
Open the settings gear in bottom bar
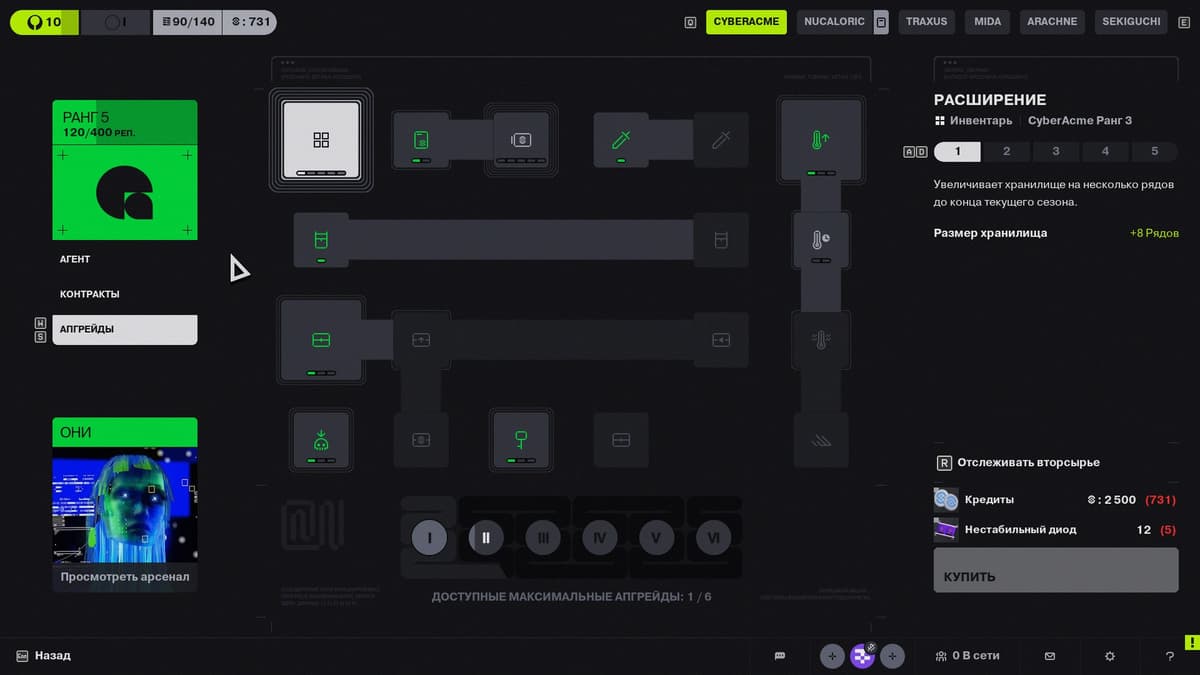pyautogui.click(x=1109, y=656)
